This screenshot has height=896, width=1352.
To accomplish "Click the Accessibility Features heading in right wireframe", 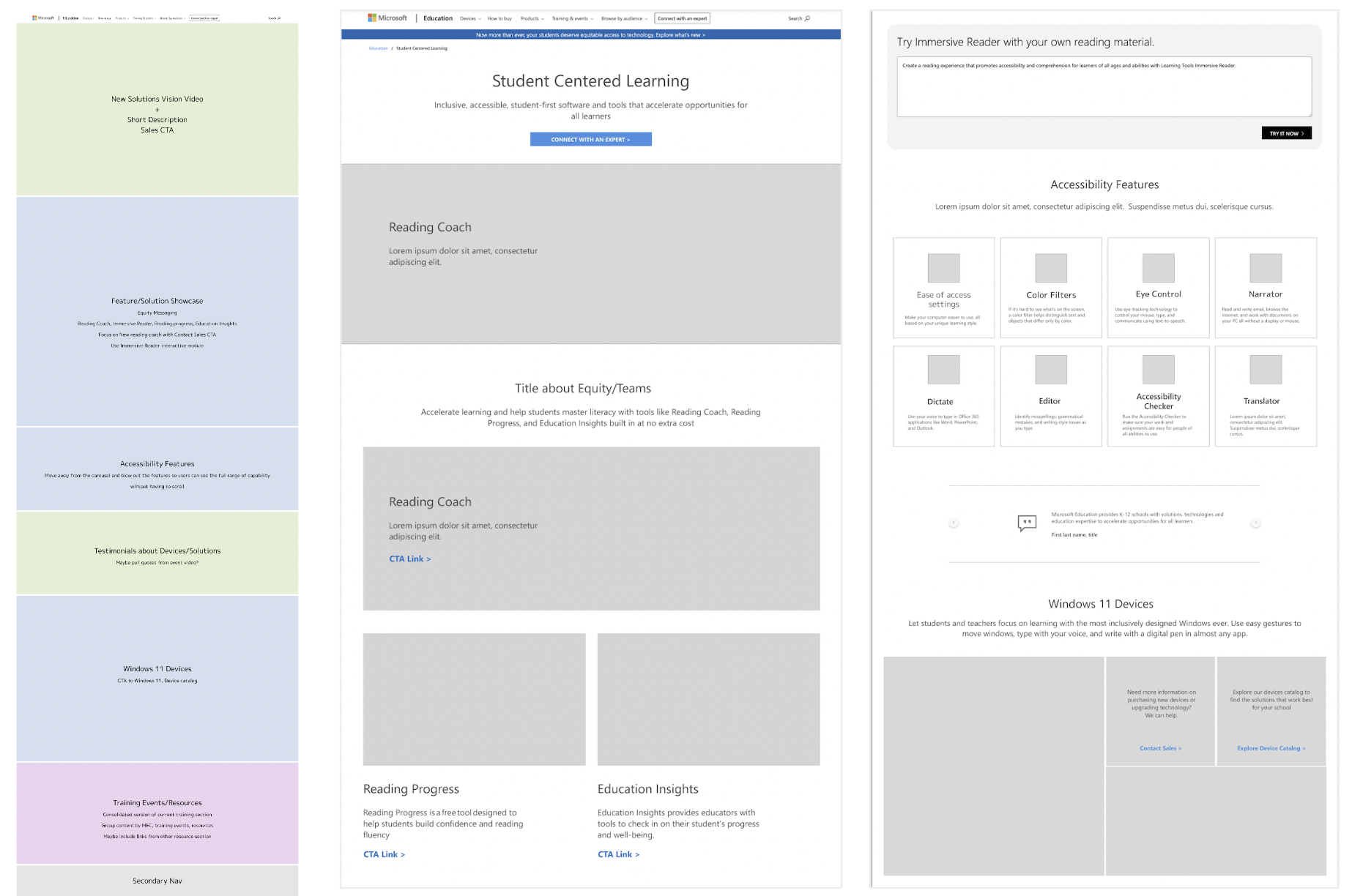I will (x=1104, y=184).
